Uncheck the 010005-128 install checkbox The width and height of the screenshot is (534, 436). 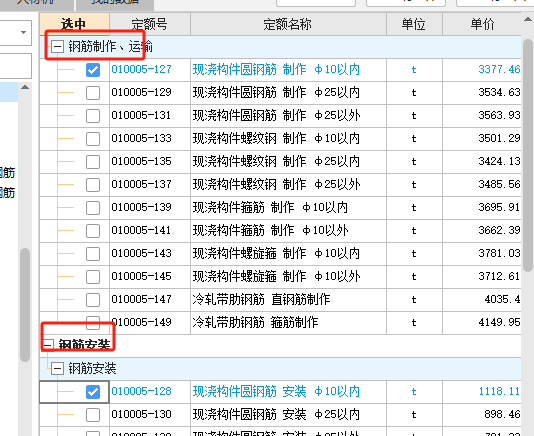coord(93,392)
